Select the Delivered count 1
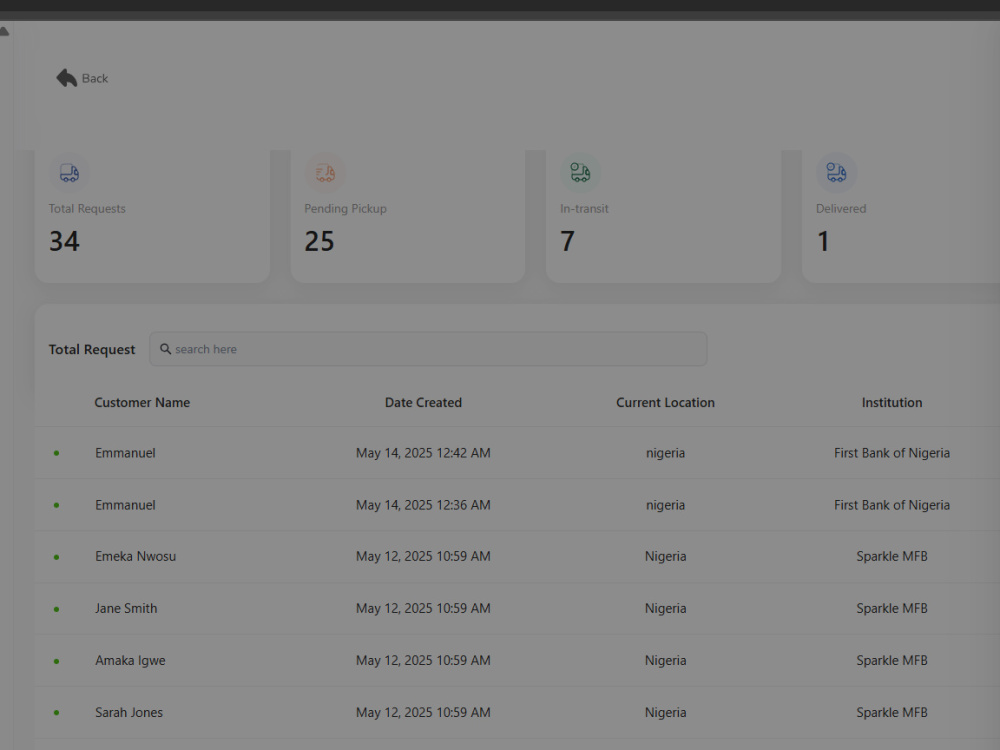The height and width of the screenshot is (750, 1000). click(x=823, y=241)
